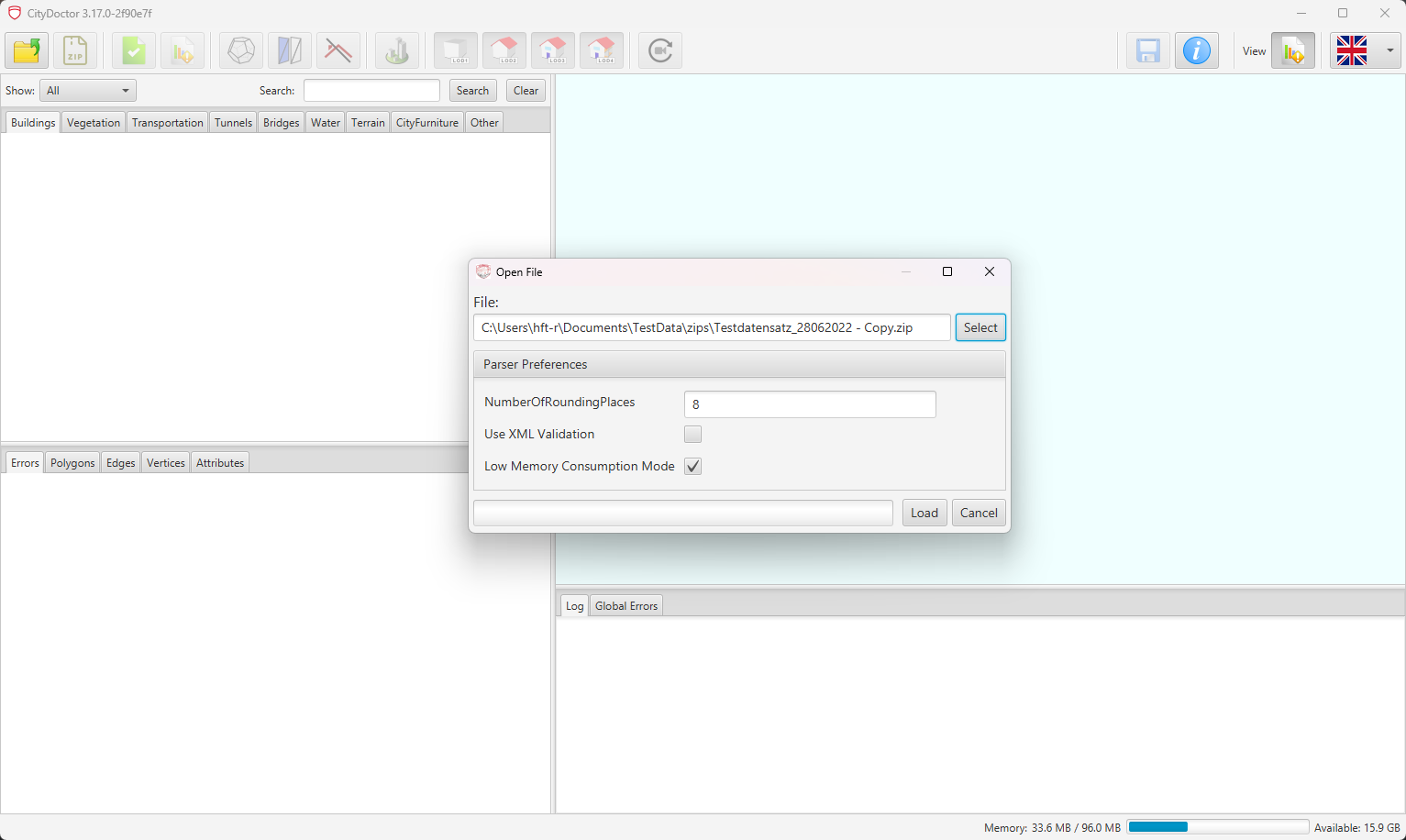Open the folder icon to load a file
The image size is (1406, 840).
[x=28, y=50]
